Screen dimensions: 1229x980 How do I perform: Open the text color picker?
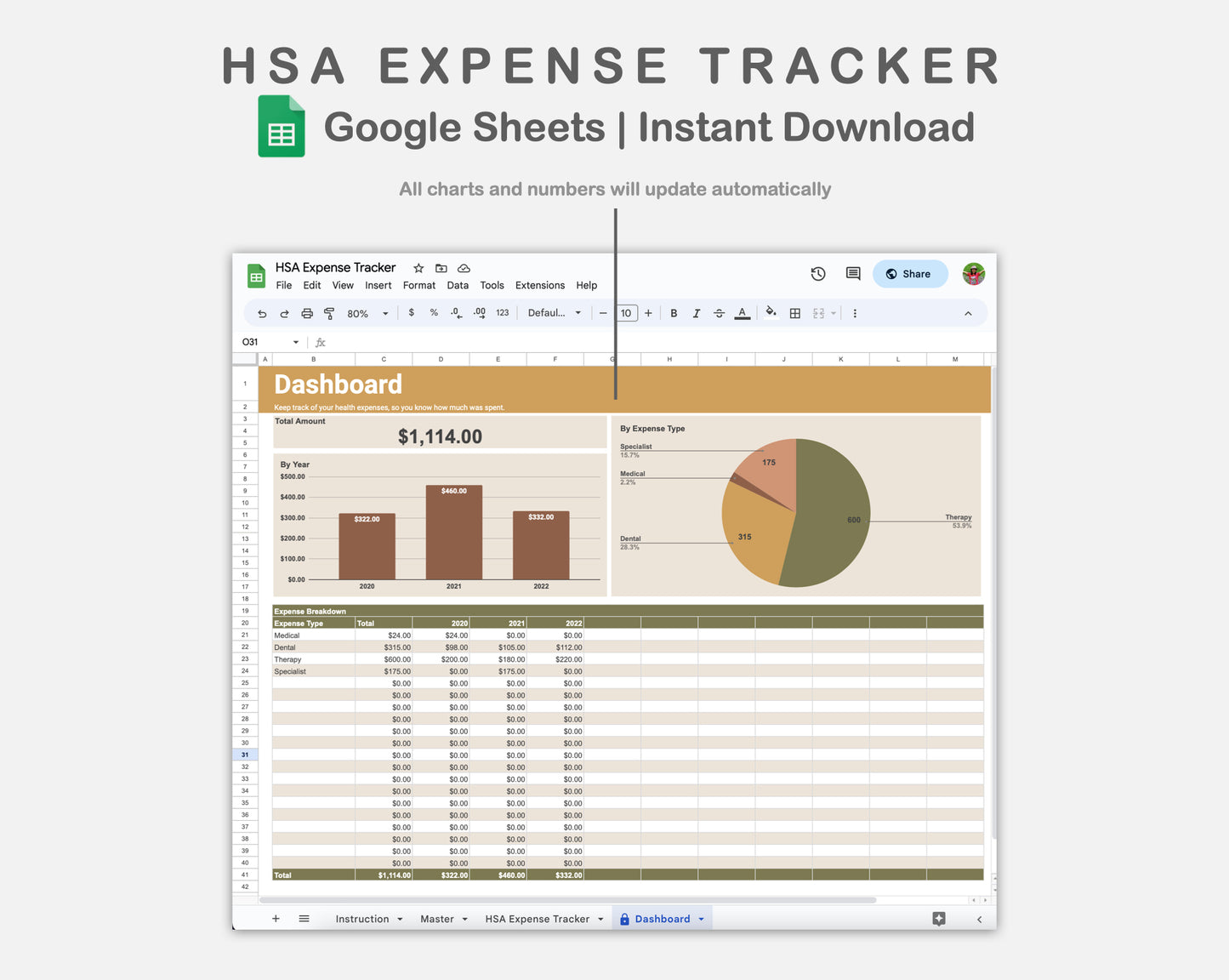[742, 313]
